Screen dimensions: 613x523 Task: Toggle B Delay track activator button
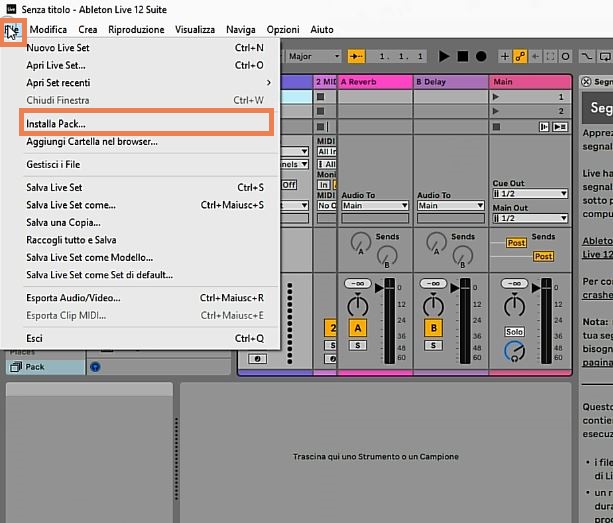(434, 327)
